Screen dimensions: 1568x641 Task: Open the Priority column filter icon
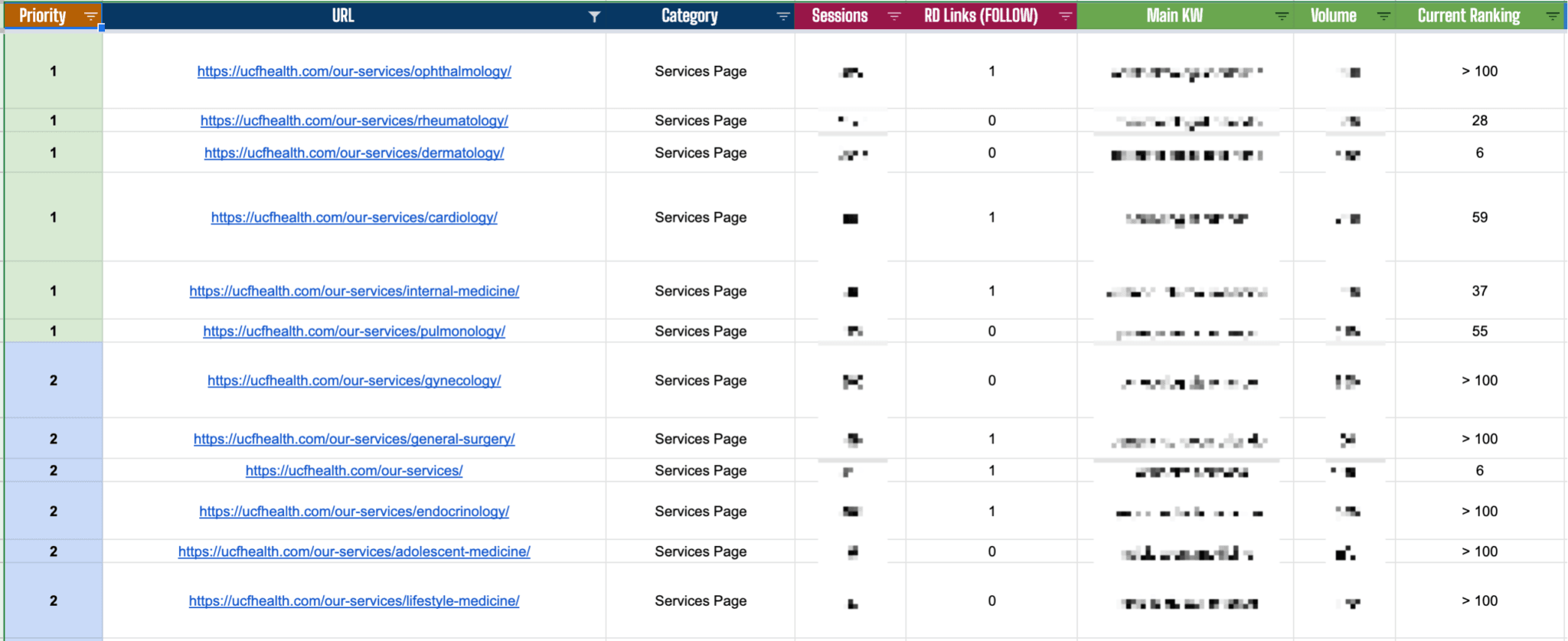[x=90, y=16]
